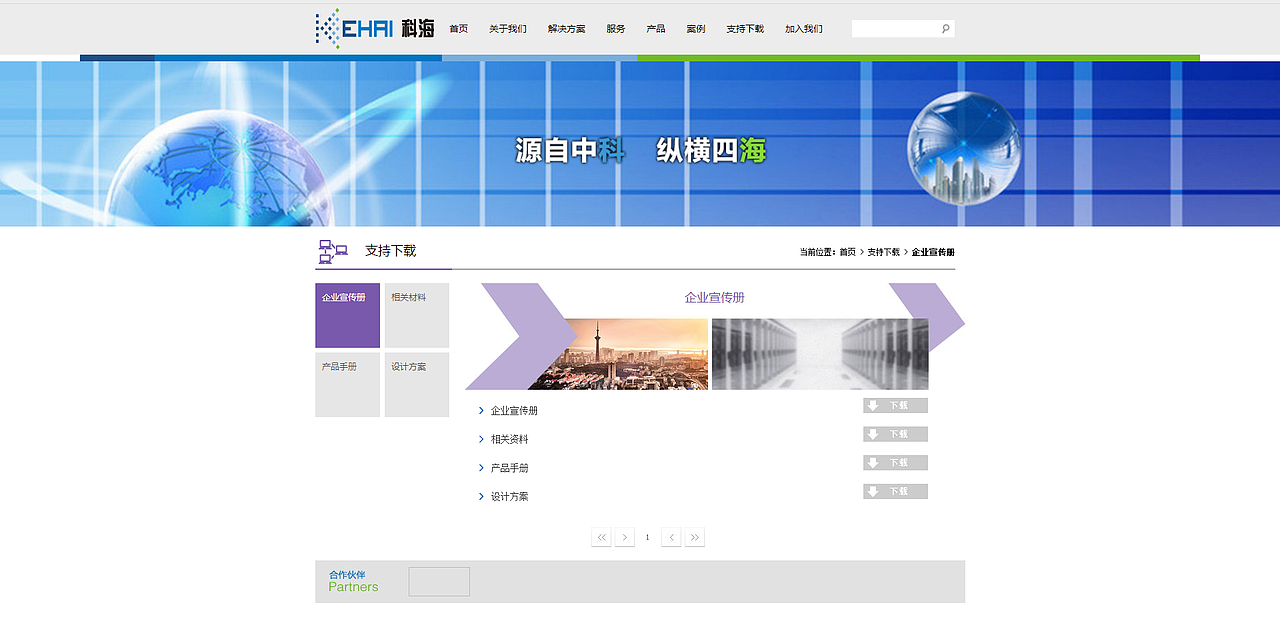1280x623 pixels.
Task: Click the page number 1
Action: click(x=647, y=538)
